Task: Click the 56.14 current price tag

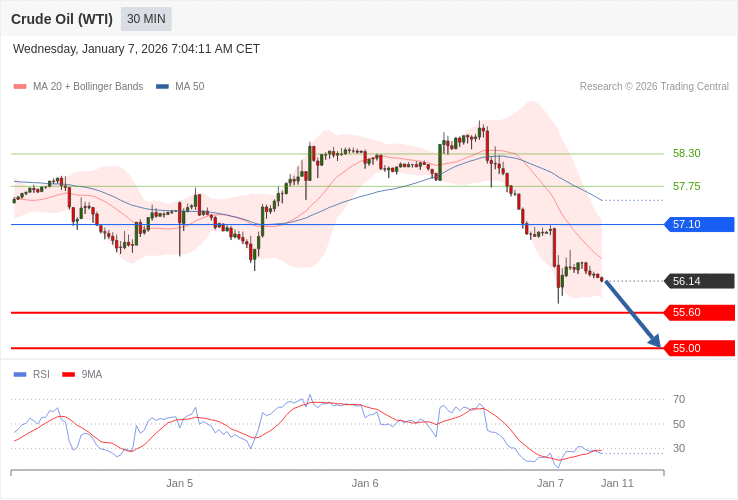Action: click(699, 281)
